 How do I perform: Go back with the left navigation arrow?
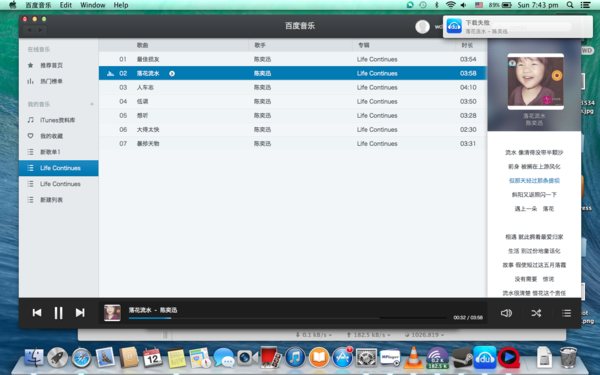29,30
